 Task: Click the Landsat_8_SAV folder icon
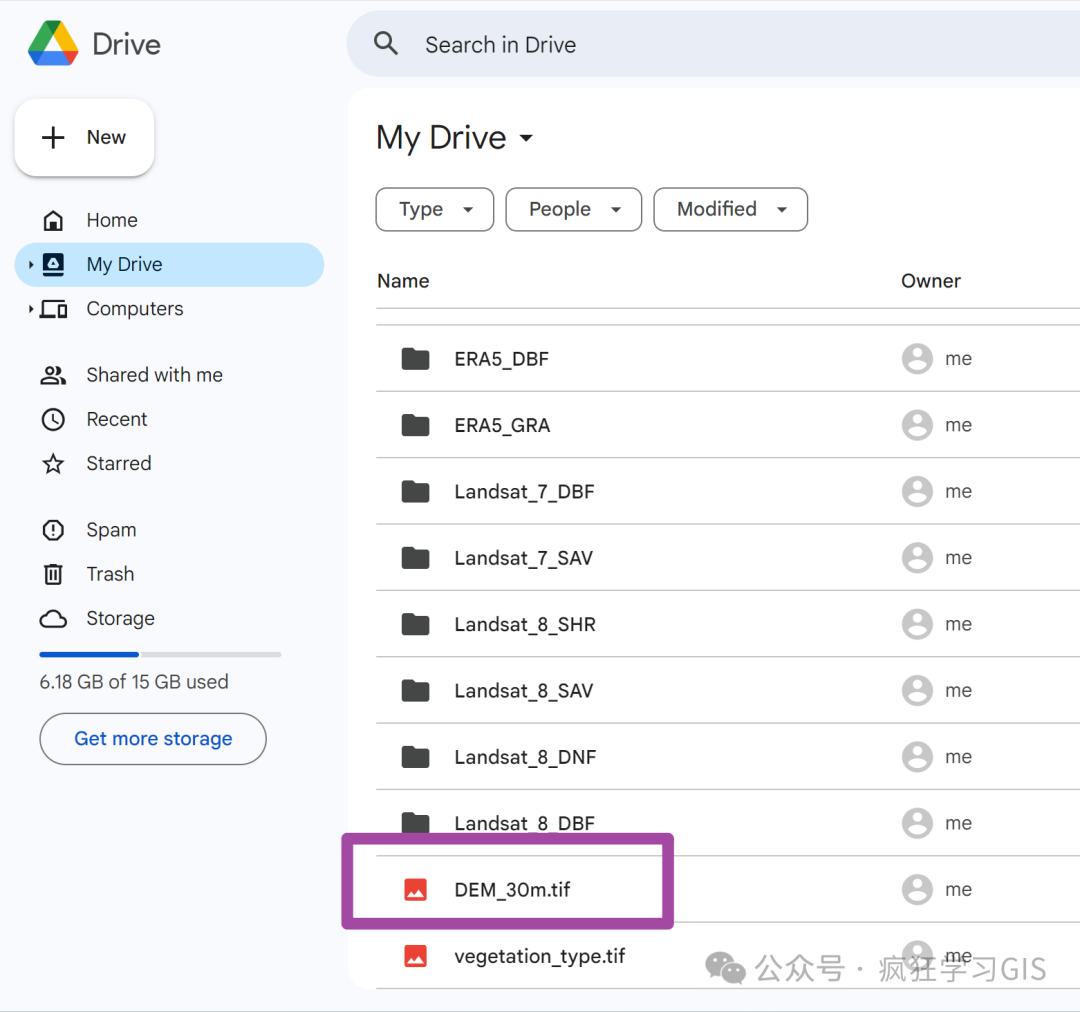pyautogui.click(x=415, y=691)
